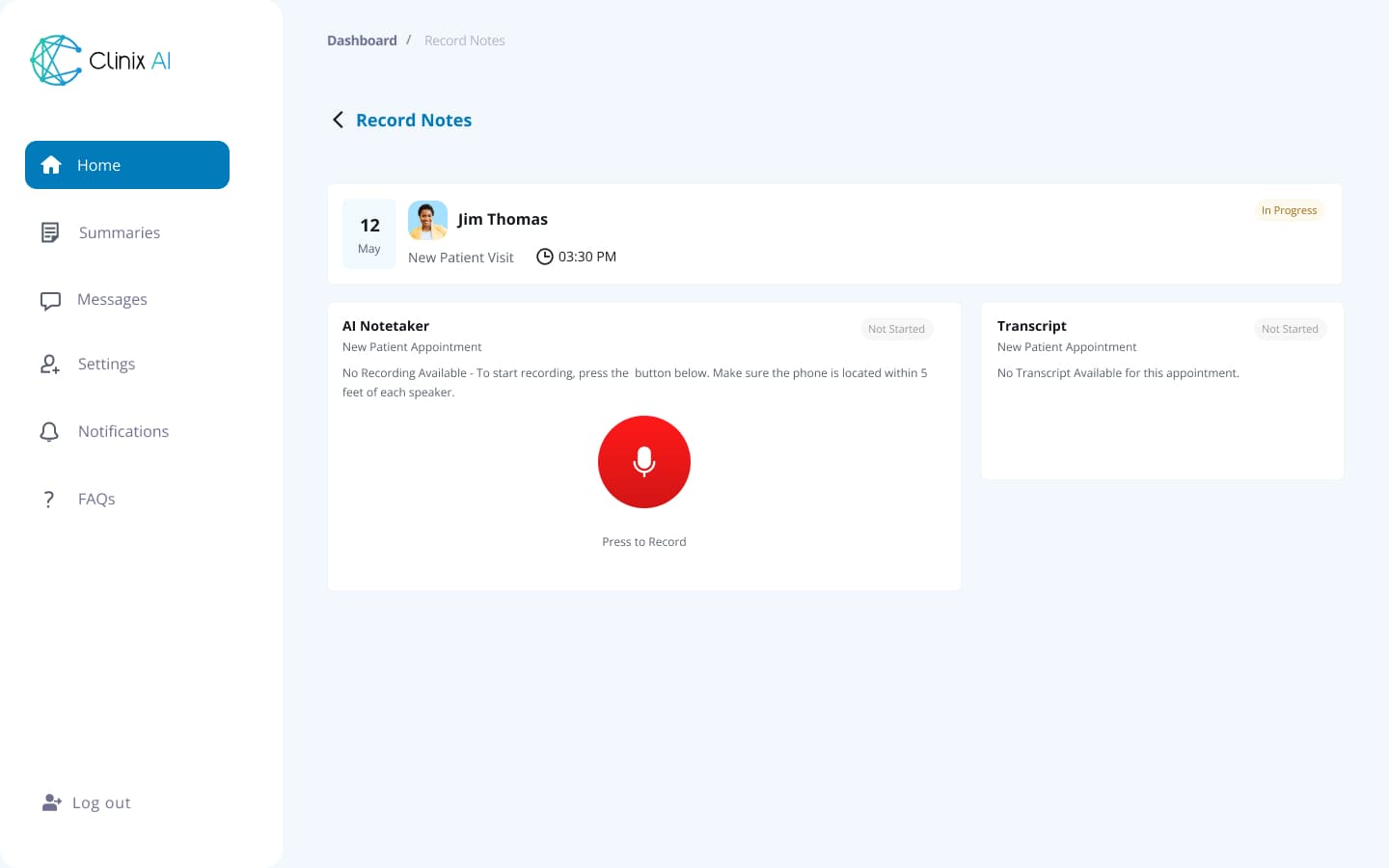
Task: Click the Record Notes page heading
Action: pos(414,120)
